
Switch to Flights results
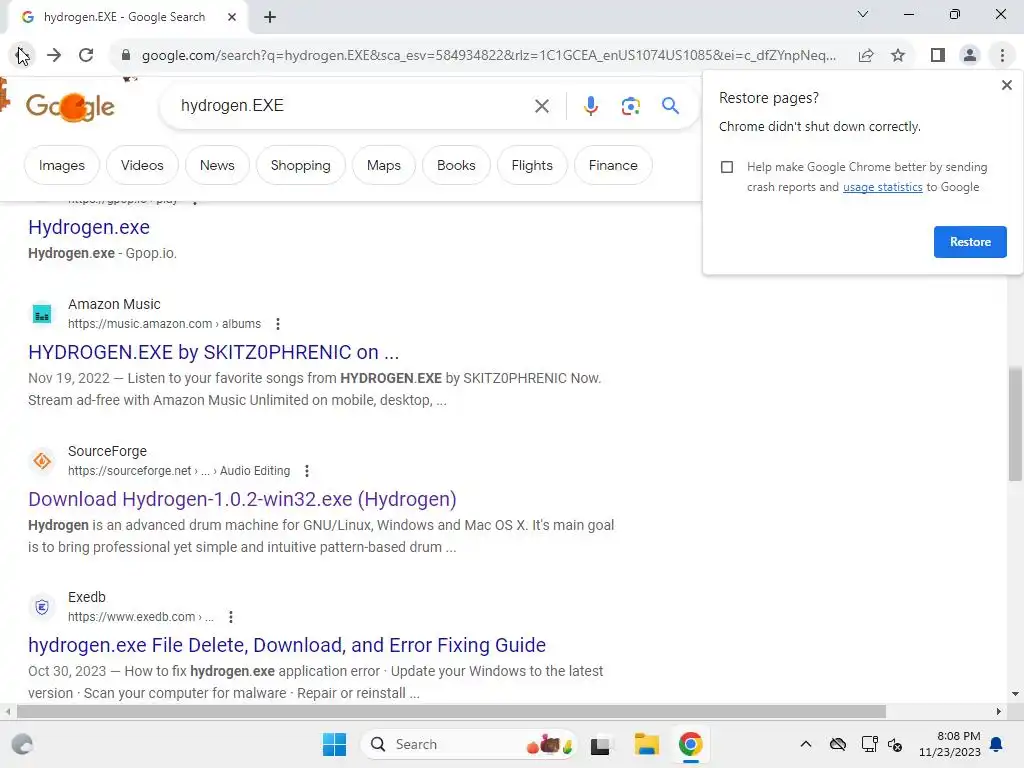[532, 166]
